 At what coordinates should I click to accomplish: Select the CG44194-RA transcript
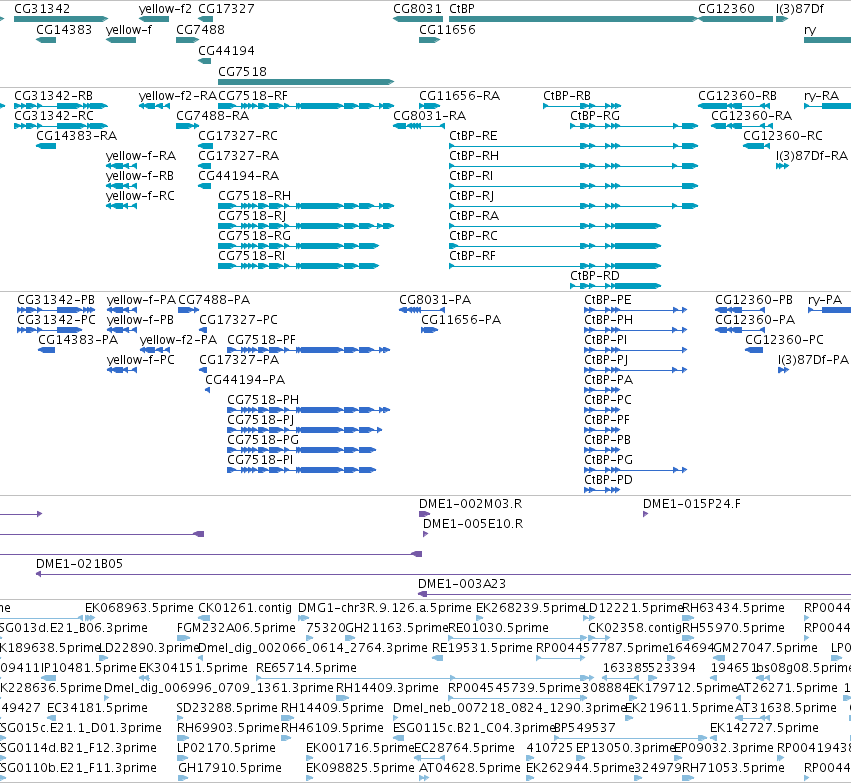coord(205,186)
